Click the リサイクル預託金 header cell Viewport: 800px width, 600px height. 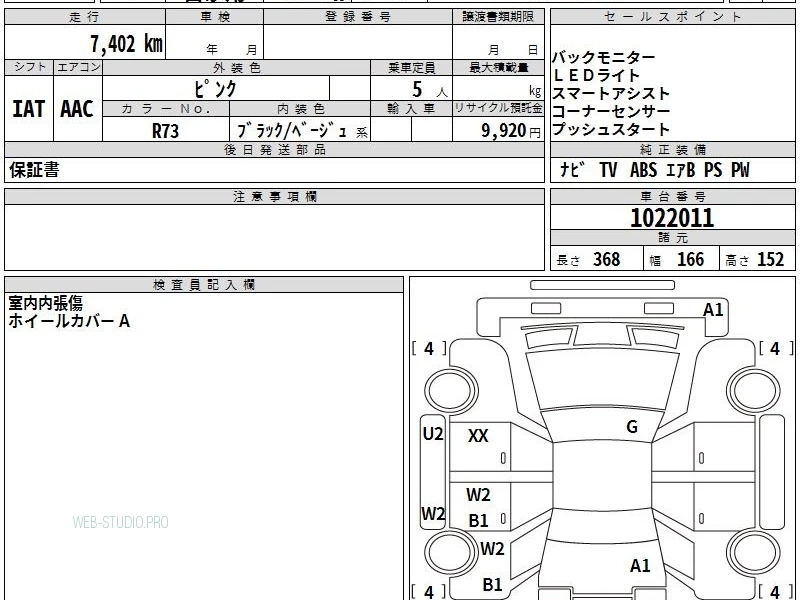pyautogui.click(x=498, y=109)
